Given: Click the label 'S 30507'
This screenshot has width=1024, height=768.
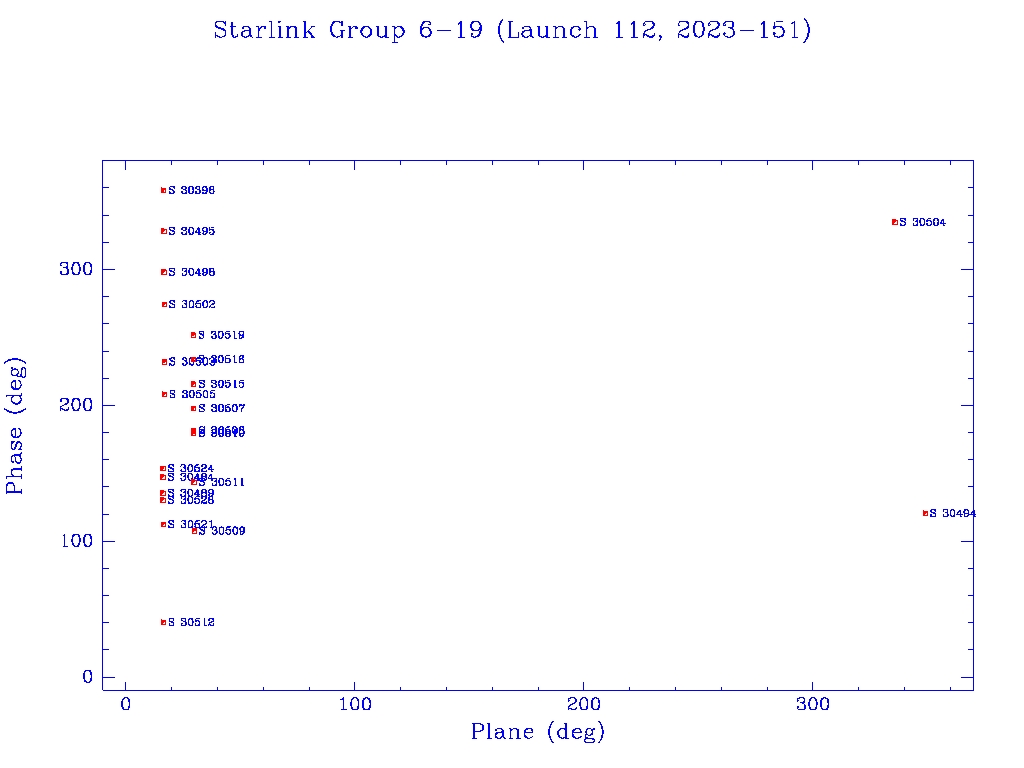Looking at the screenshot, I should tap(221, 408).
